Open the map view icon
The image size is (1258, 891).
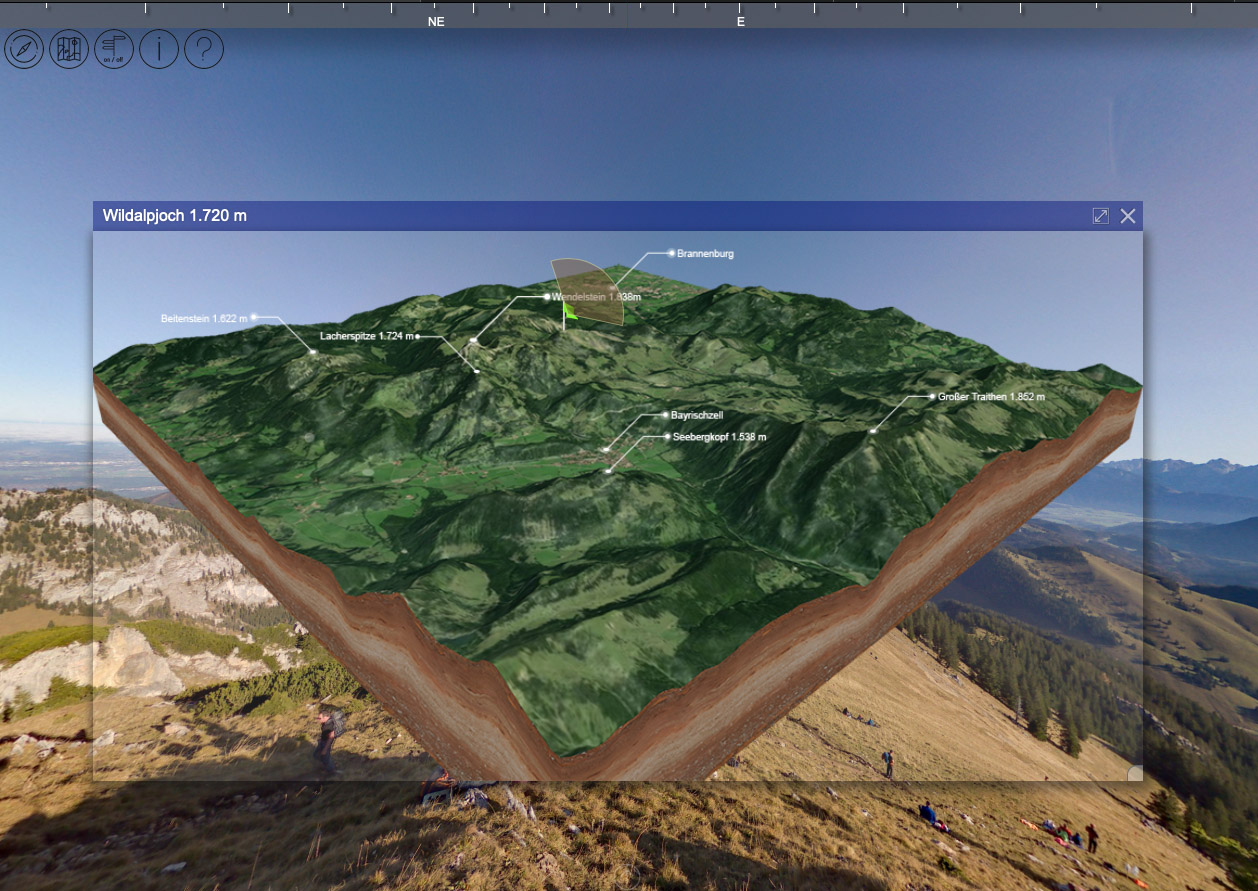tap(69, 49)
